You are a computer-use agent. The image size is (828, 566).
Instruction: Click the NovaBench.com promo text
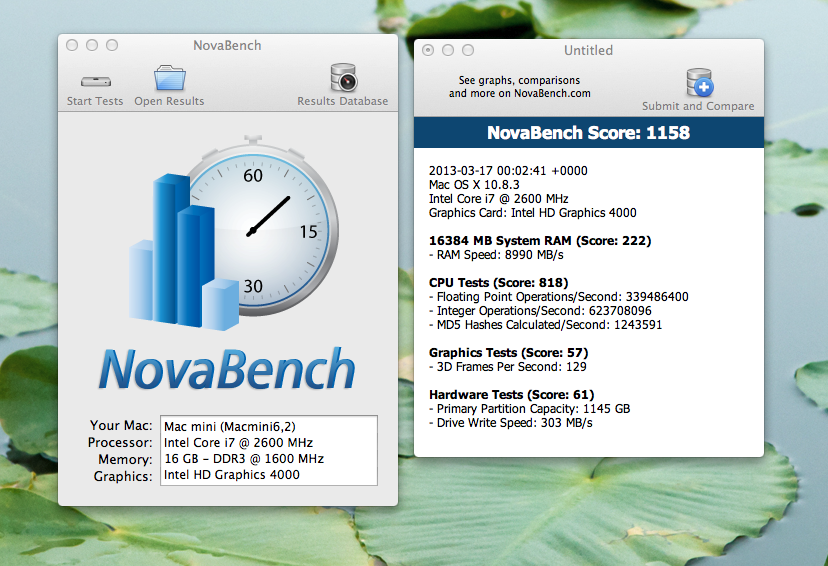[x=520, y=87]
